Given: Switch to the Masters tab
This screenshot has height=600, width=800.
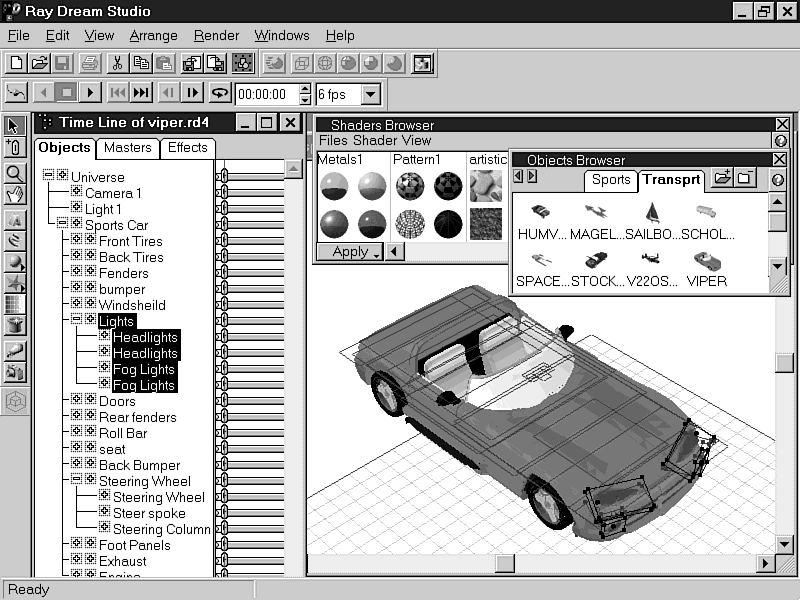Looking at the screenshot, I should click(x=128, y=148).
